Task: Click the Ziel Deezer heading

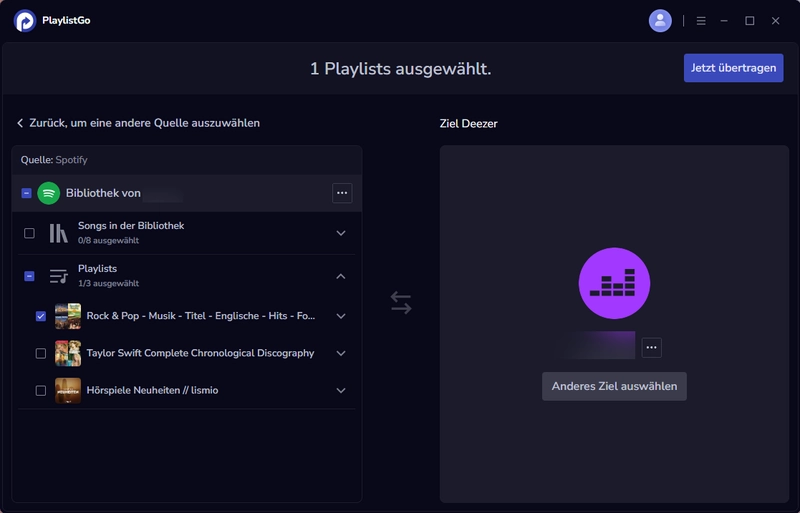Action: click(x=468, y=124)
